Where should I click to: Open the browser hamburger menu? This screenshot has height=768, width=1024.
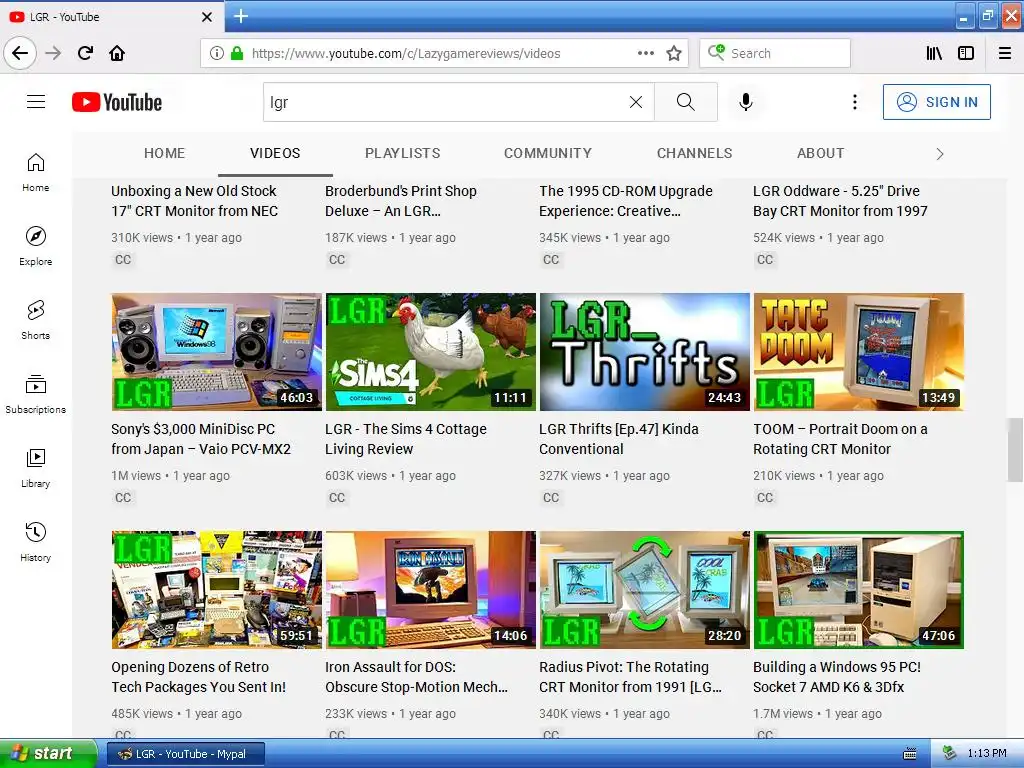pos(1005,54)
